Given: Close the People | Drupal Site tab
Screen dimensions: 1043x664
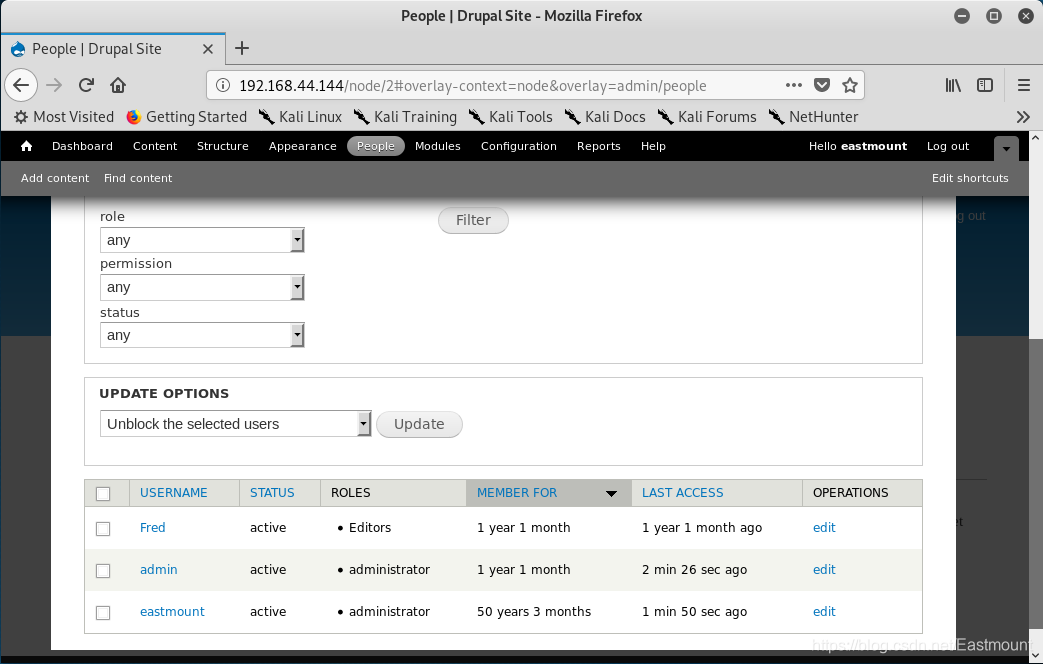Looking at the screenshot, I should [x=208, y=49].
